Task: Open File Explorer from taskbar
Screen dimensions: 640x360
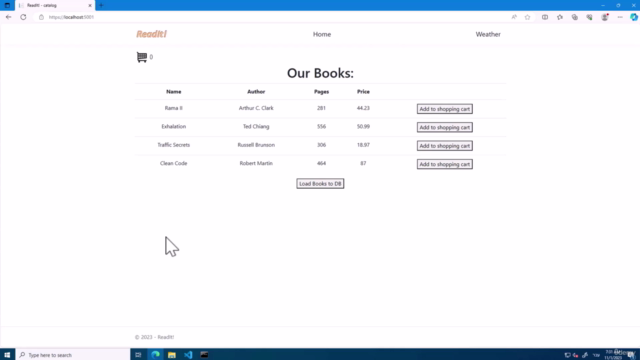Action: coord(171,355)
